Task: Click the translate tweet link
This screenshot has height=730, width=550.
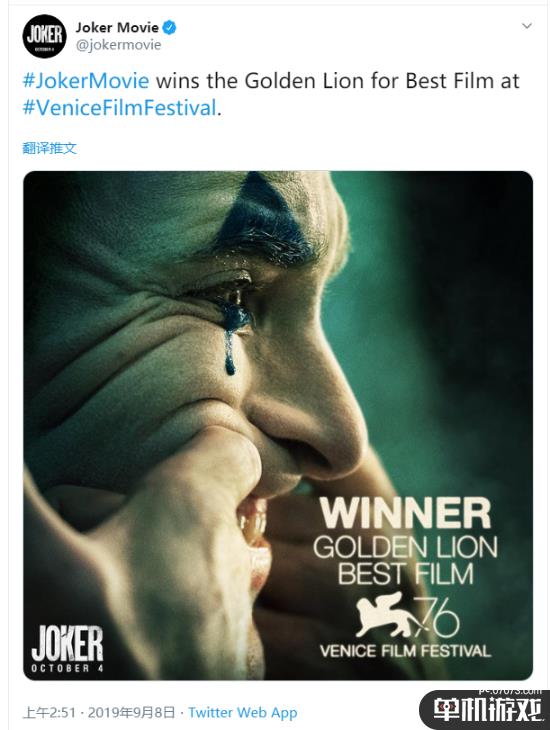Action: click(x=49, y=149)
